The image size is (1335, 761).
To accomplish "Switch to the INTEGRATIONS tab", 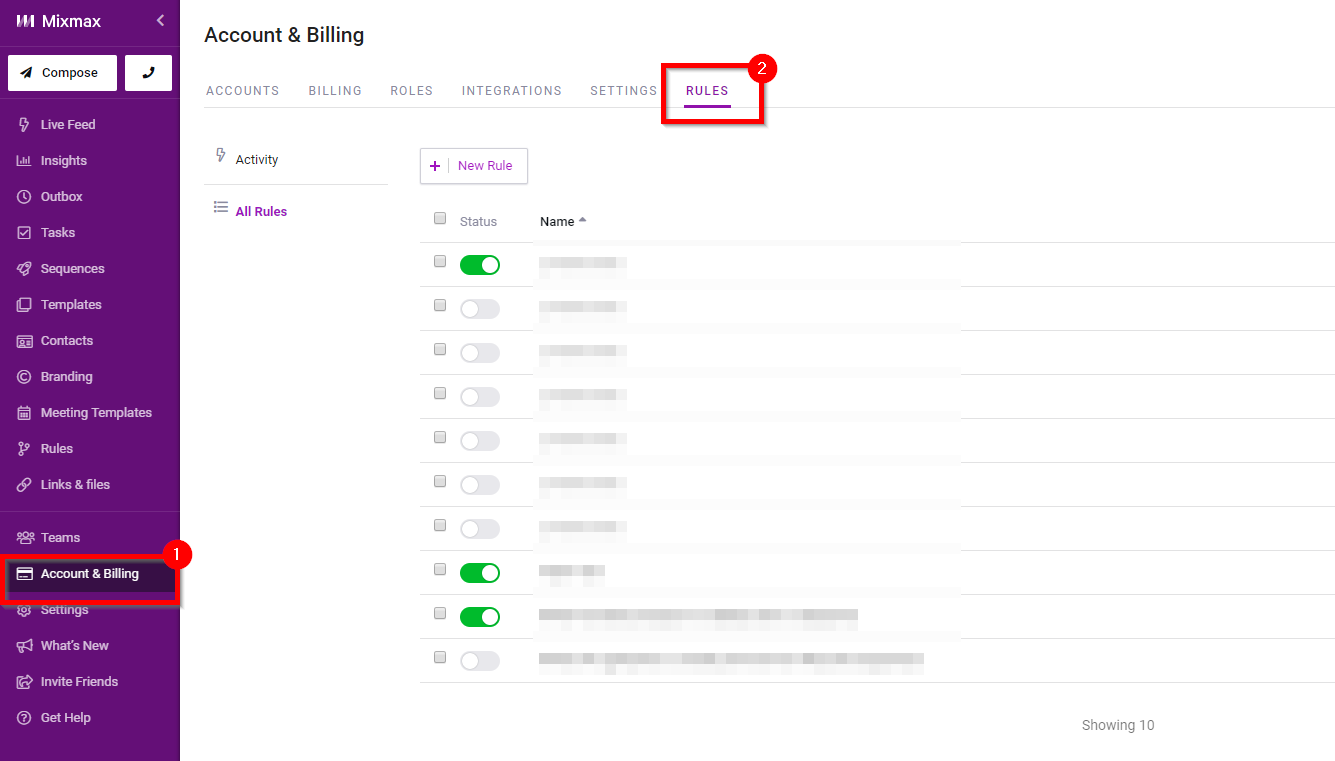I will pyautogui.click(x=512, y=91).
